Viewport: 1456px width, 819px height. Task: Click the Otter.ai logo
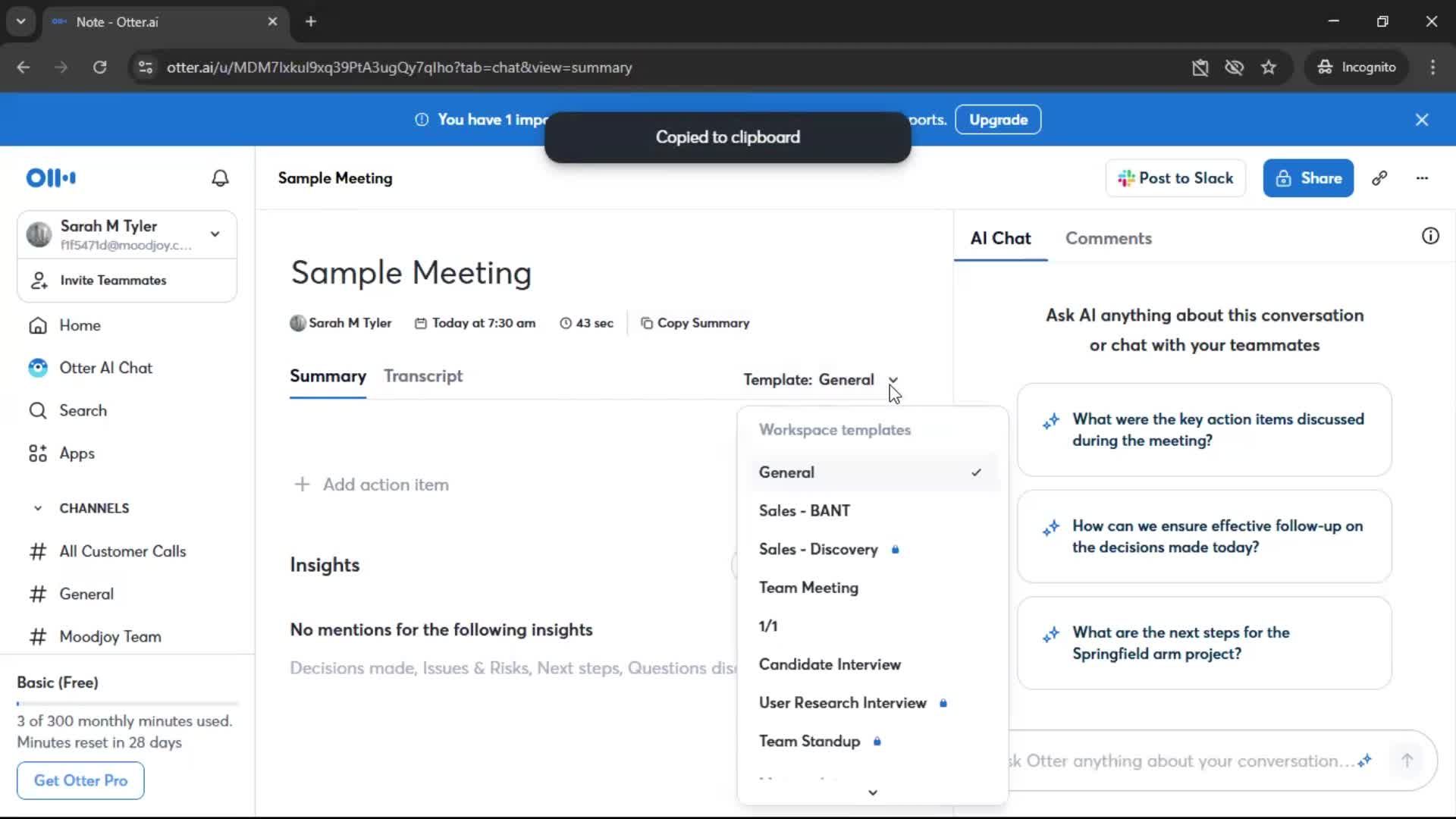(51, 178)
